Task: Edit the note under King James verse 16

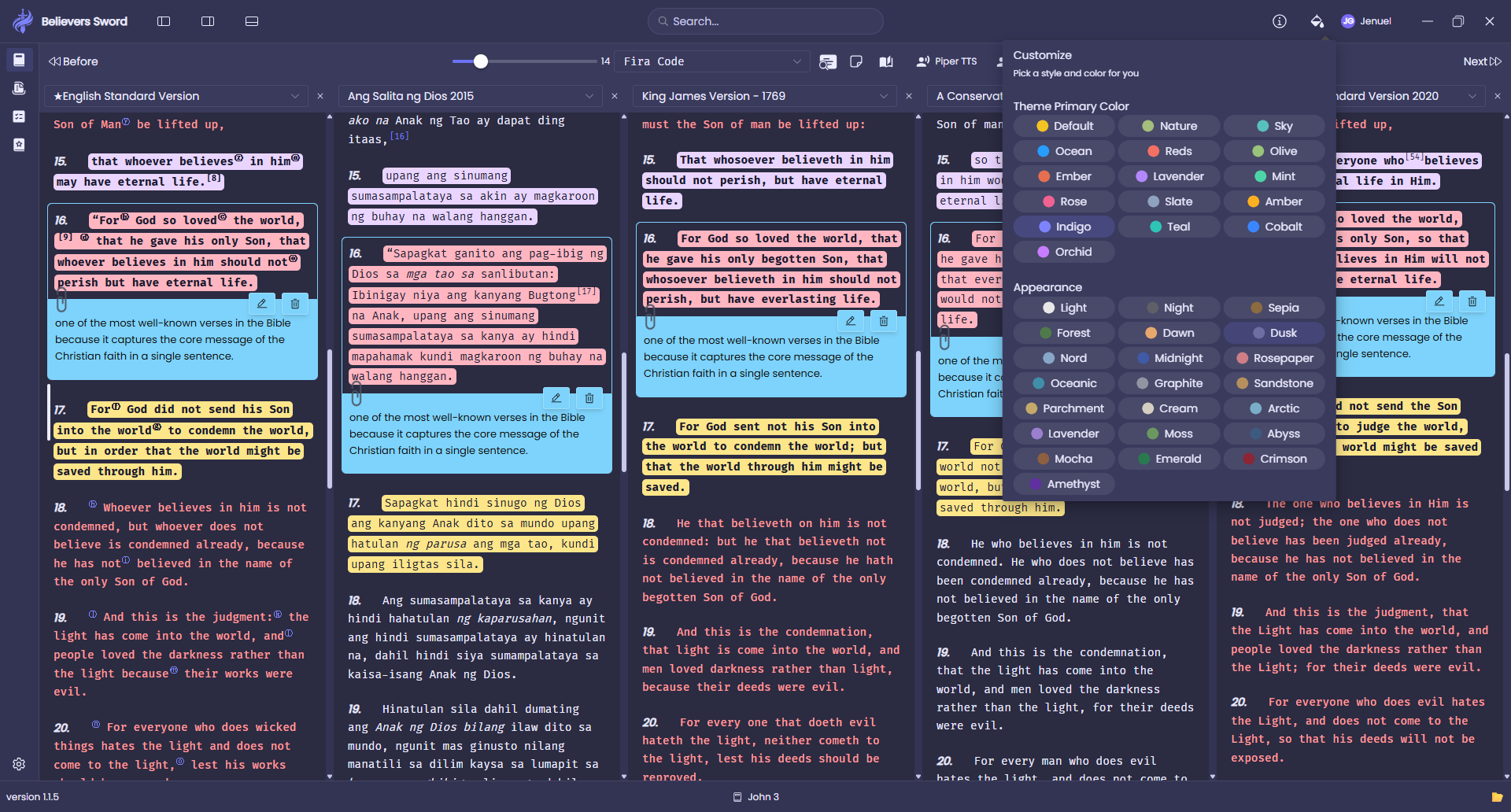Action: pyautogui.click(x=851, y=321)
